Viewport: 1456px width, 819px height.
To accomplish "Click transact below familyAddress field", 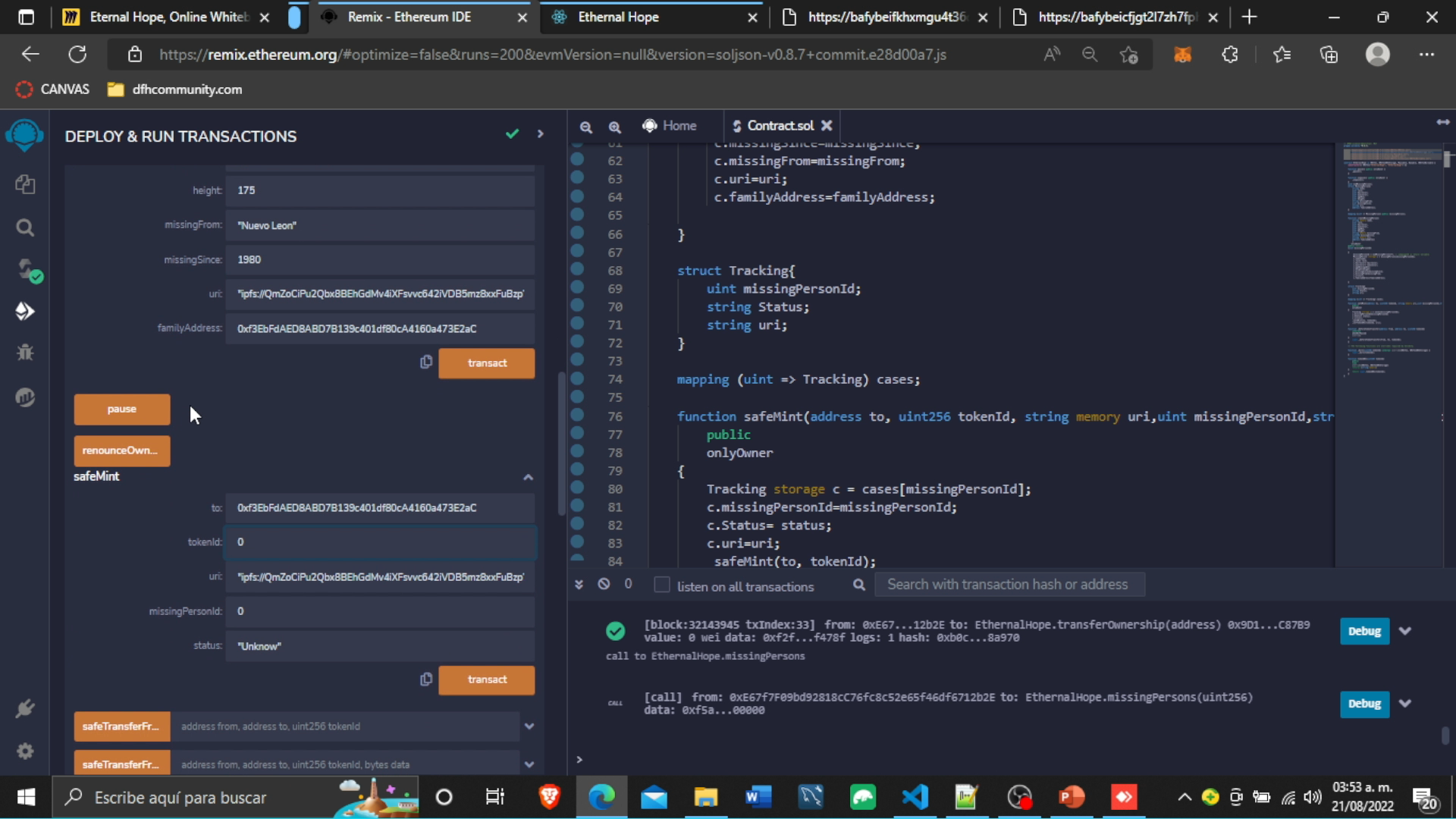I will coord(487,363).
